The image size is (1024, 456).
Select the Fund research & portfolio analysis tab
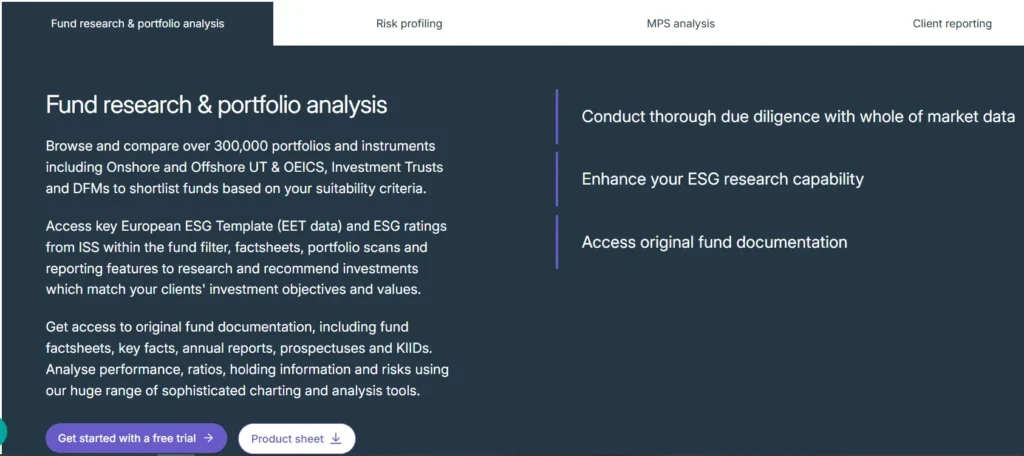coord(137,23)
